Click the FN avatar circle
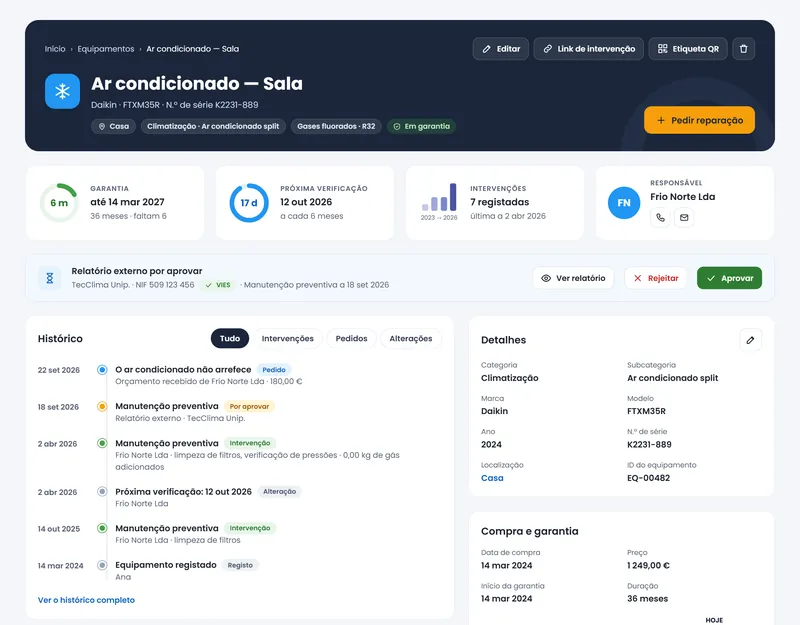The width and height of the screenshot is (800, 625). (623, 203)
